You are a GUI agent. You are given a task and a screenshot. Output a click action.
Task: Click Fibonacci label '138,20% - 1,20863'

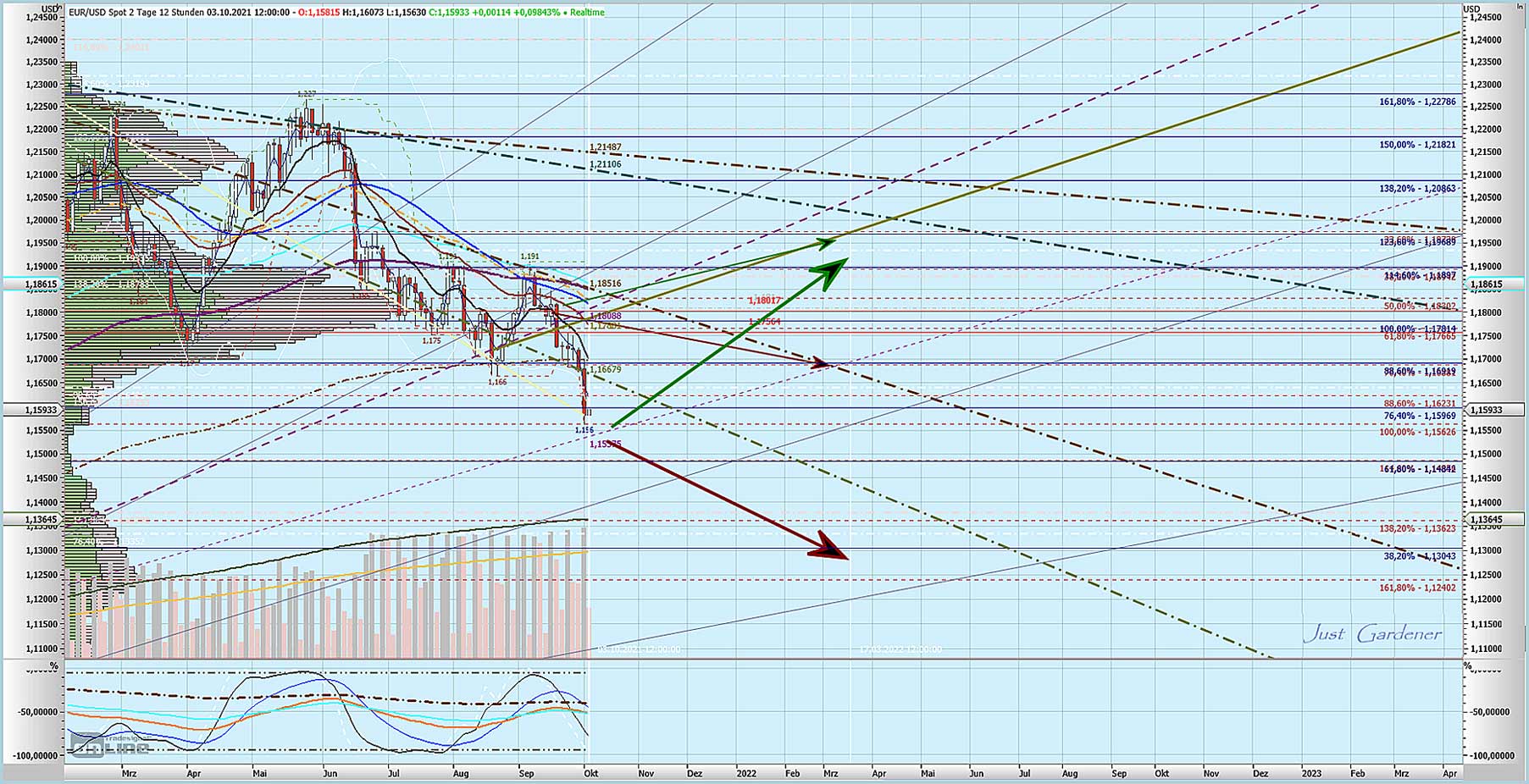click(x=1417, y=189)
